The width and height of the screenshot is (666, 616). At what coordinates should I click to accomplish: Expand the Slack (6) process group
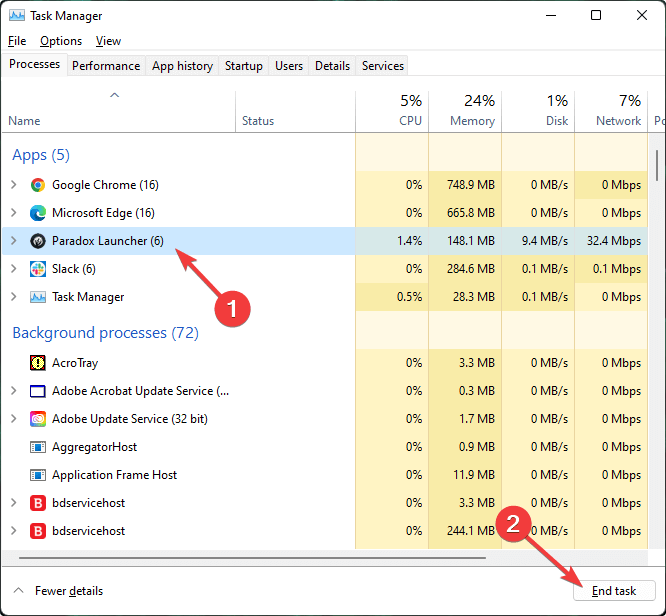coord(14,269)
